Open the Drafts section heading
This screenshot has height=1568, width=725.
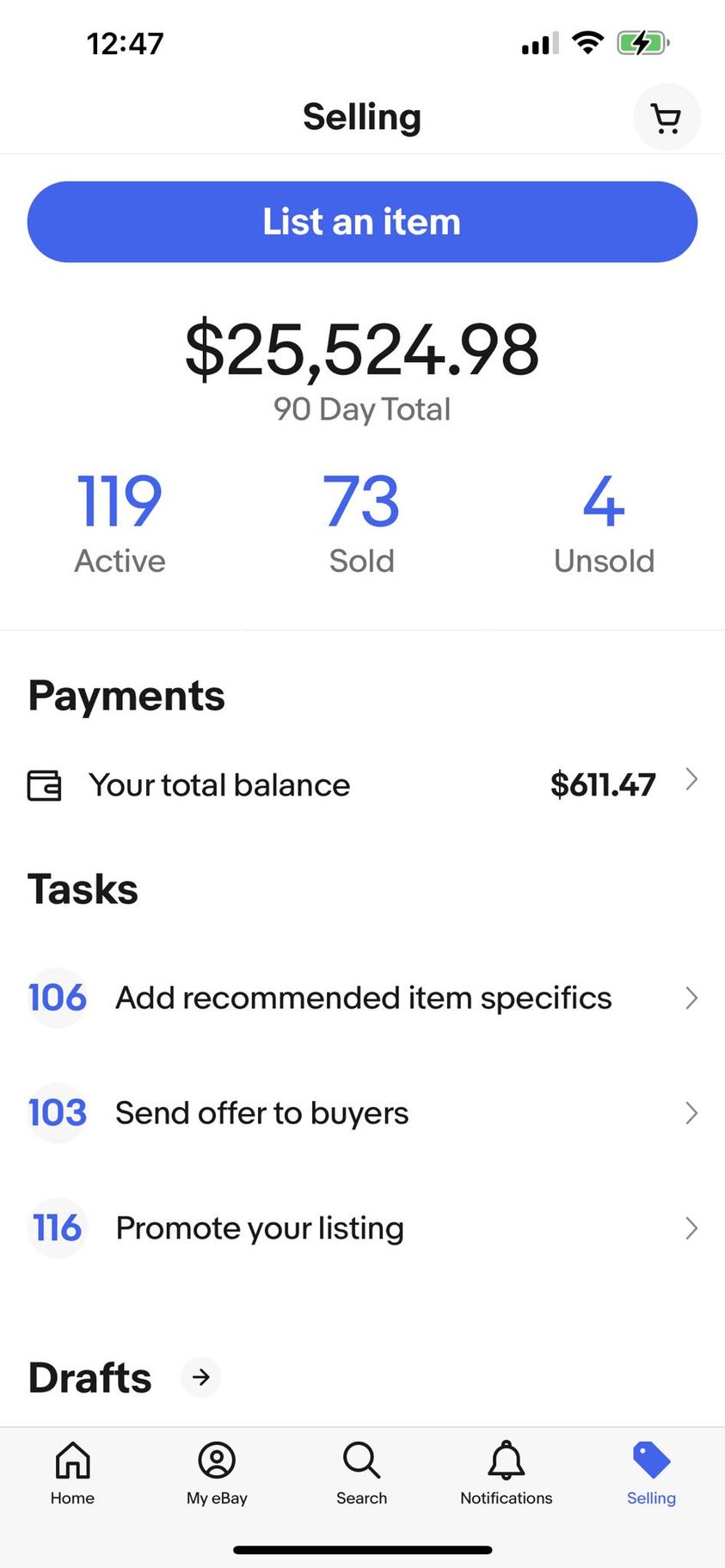pyautogui.click(x=90, y=1377)
